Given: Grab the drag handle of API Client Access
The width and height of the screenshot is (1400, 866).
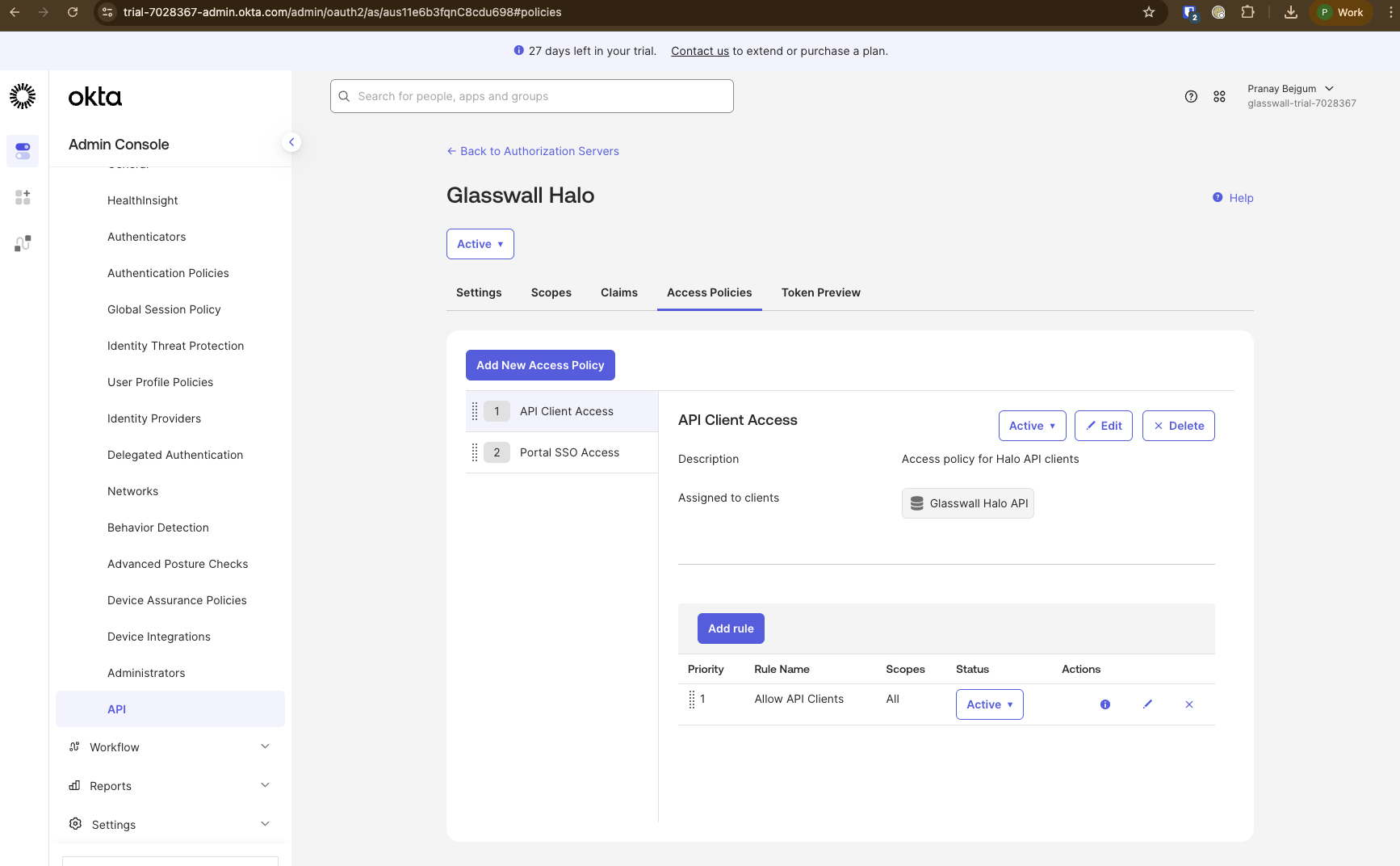Looking at the screenshot, I should [475, 411].
